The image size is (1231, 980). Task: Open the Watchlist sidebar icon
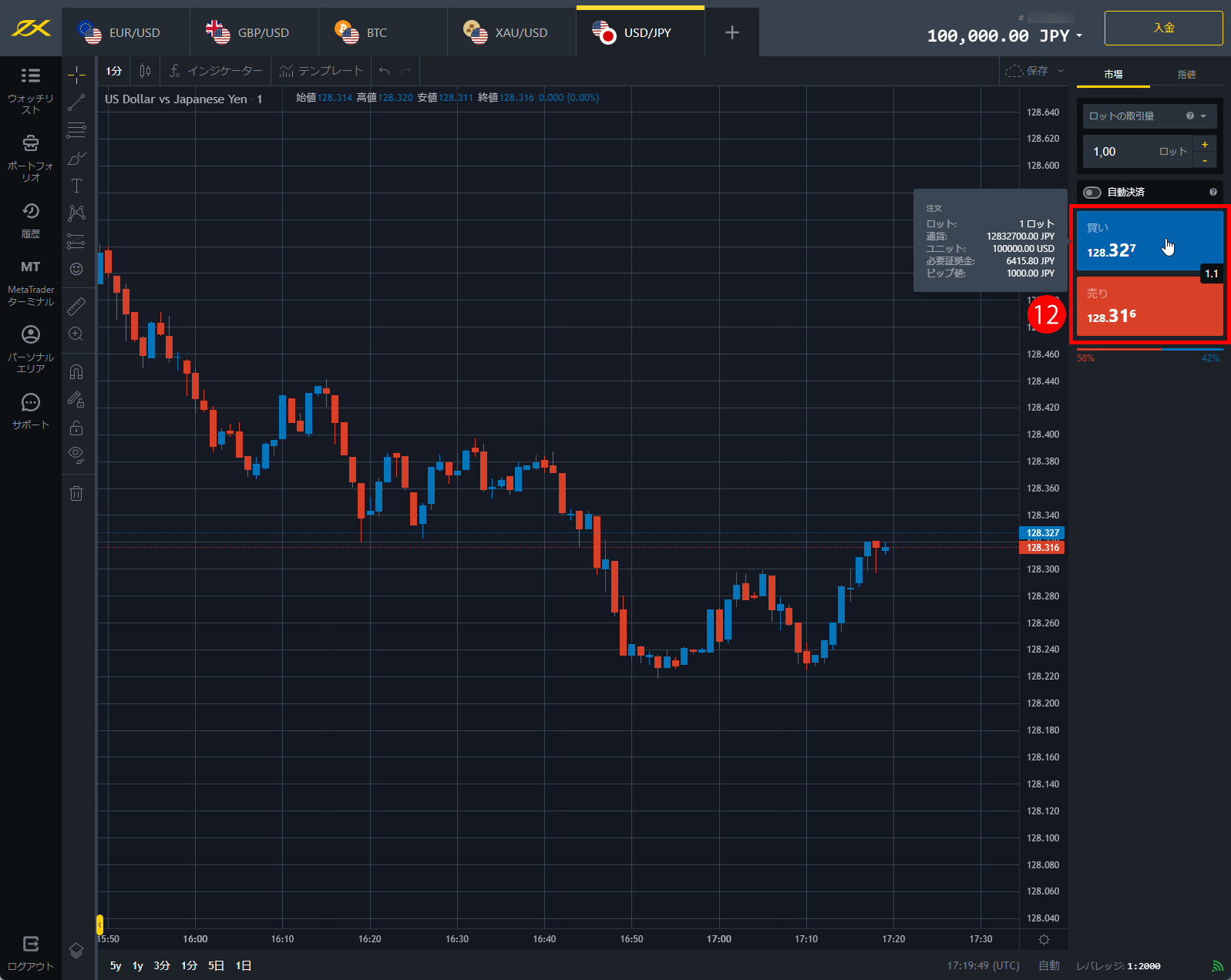(31, 86)
